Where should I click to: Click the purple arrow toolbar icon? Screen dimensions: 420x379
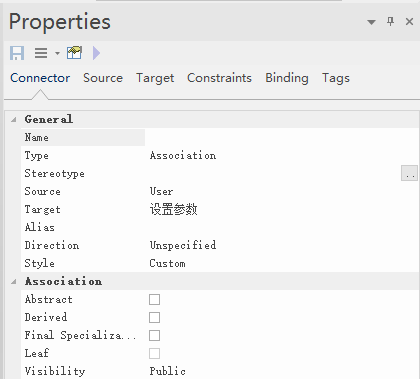point(96,53)
